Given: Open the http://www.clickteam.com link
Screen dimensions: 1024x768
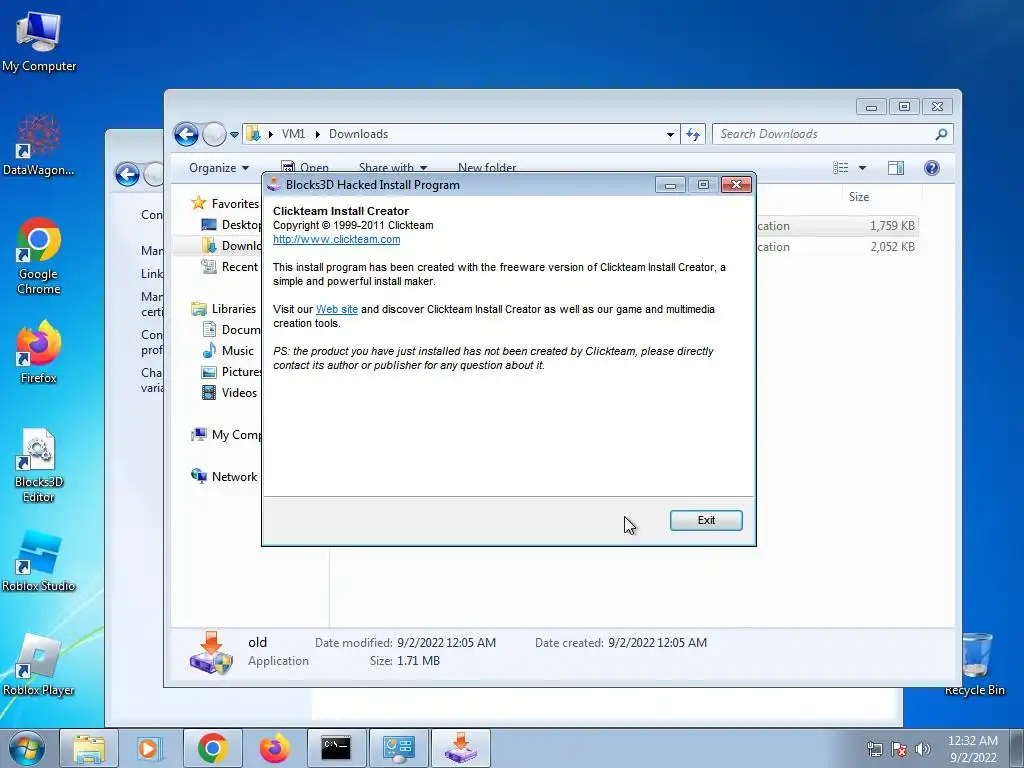Looking at the screenshot, I should (336, 239).
